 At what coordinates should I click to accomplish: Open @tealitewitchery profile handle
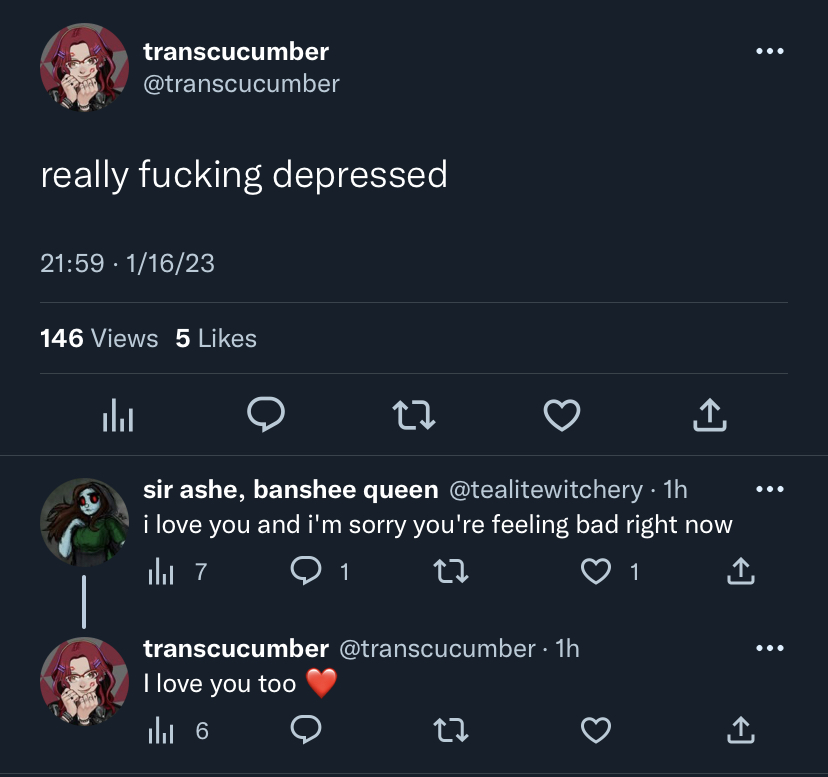pyautogui.click(x=546, y=490)
